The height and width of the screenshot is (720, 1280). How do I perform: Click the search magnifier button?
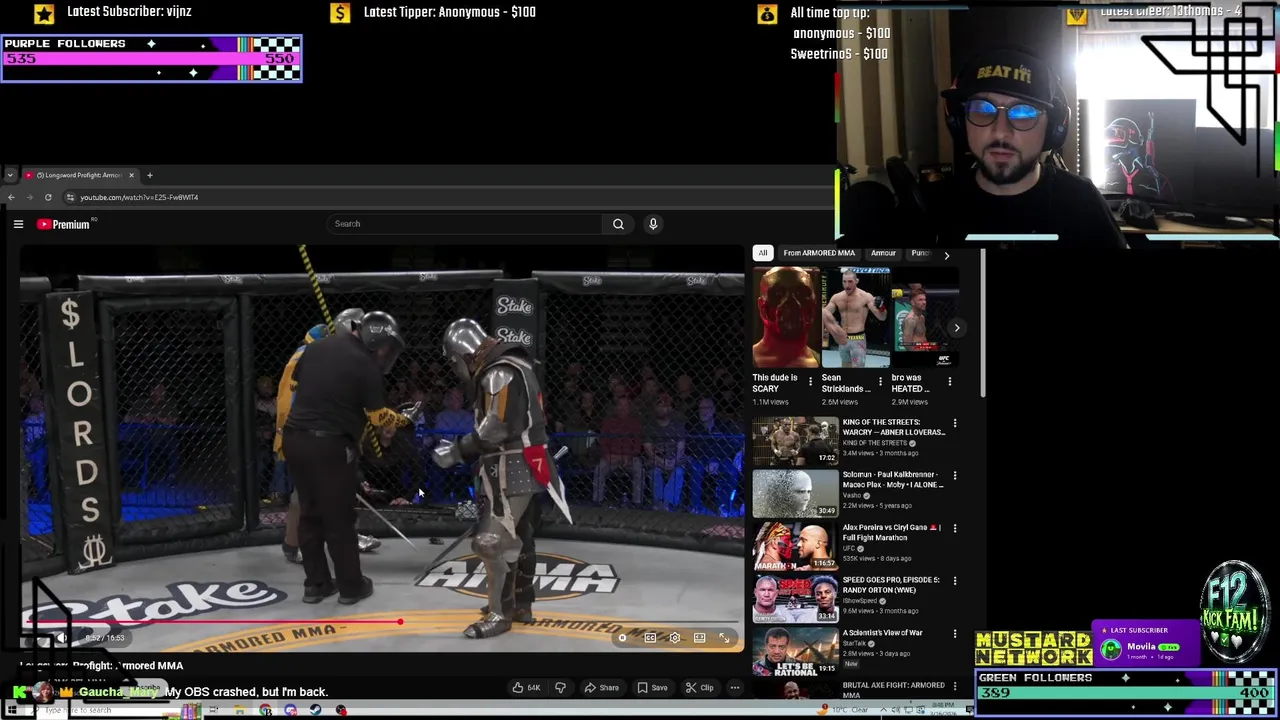(x=618, y=224)
